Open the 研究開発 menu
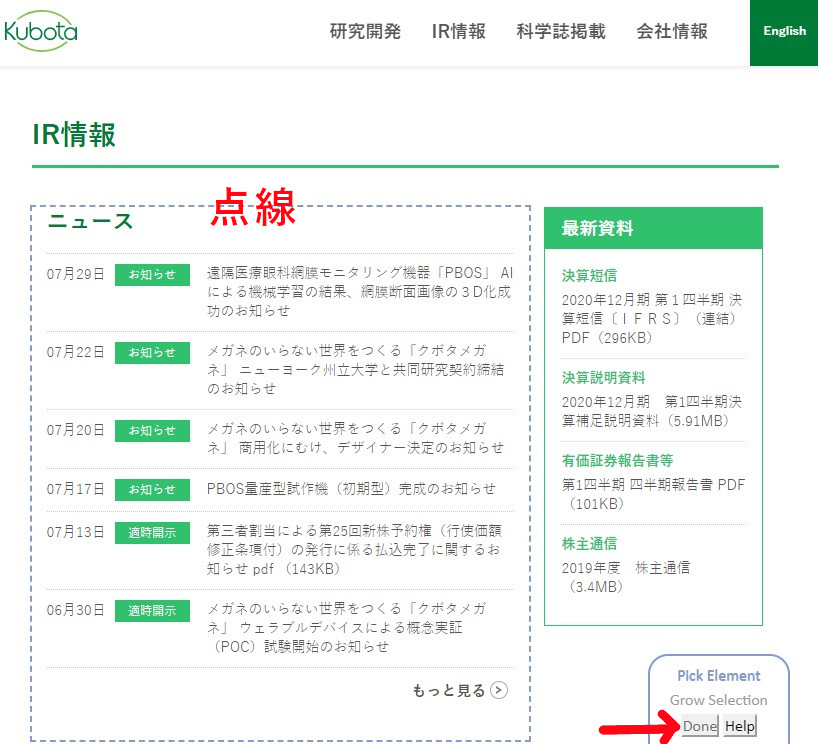 (x=365, y=31)
